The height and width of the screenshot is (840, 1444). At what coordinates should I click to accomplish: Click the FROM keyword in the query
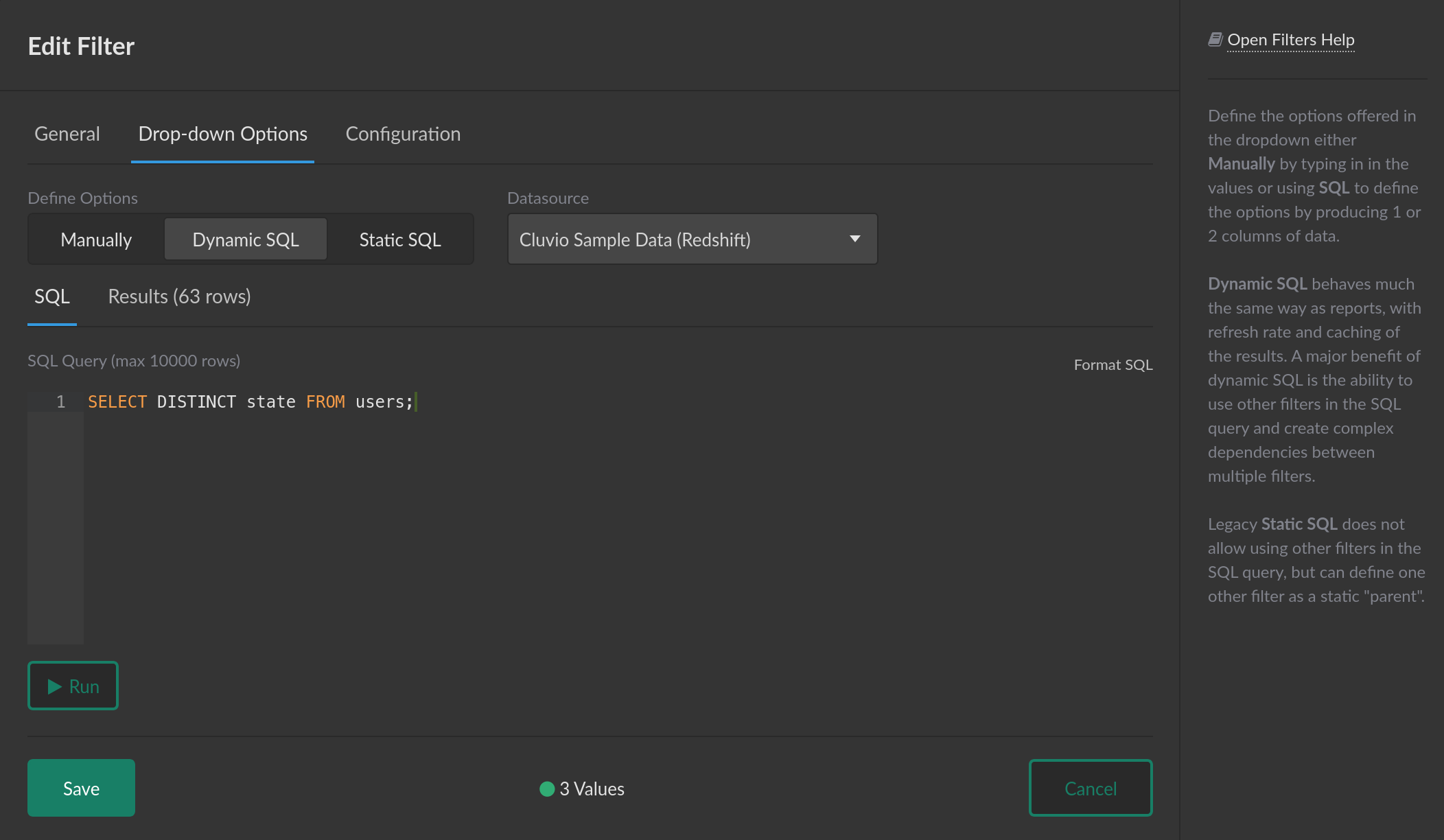[x=325, y=402]
